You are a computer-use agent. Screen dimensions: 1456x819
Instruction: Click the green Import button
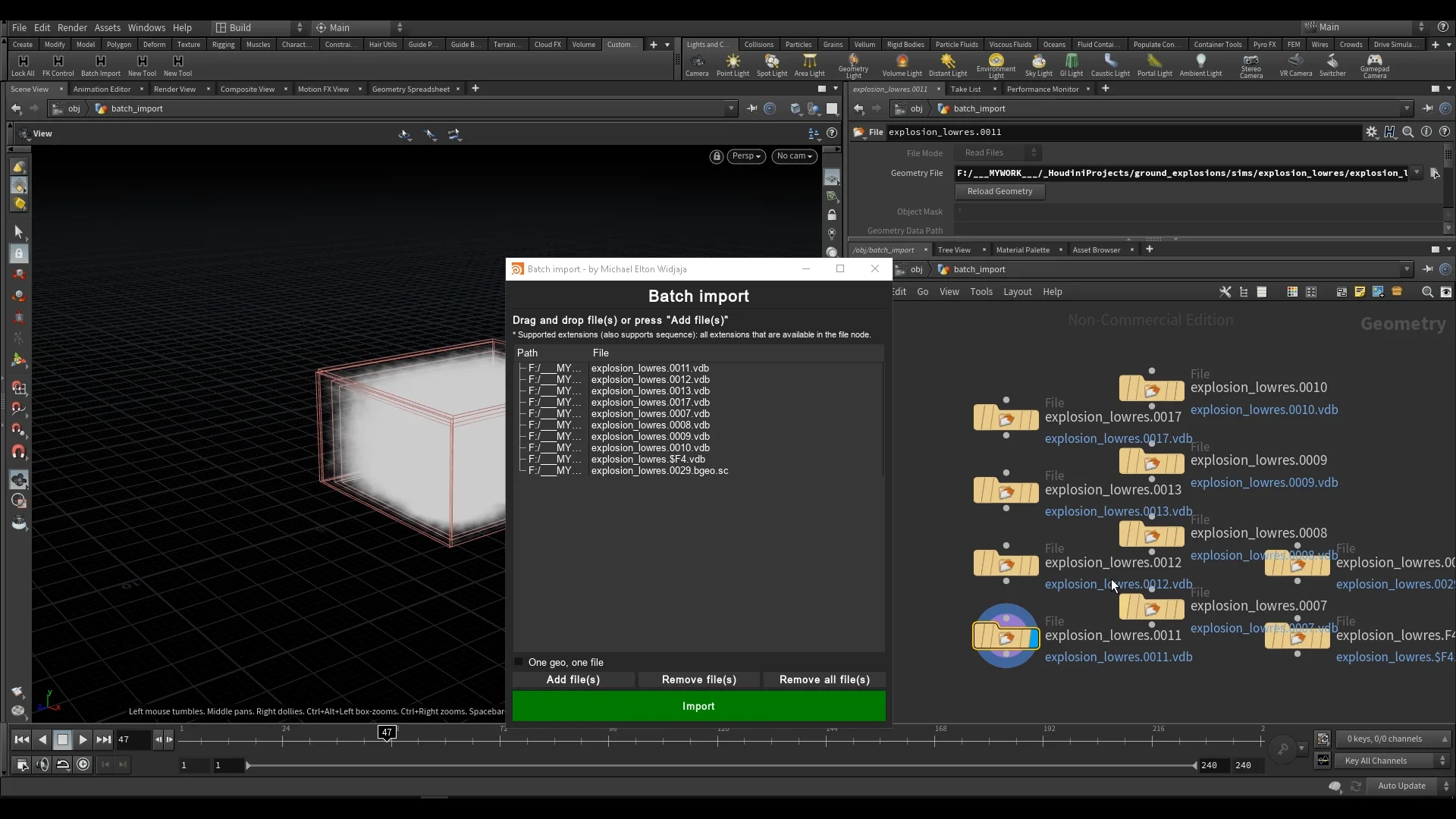[698, 706]
